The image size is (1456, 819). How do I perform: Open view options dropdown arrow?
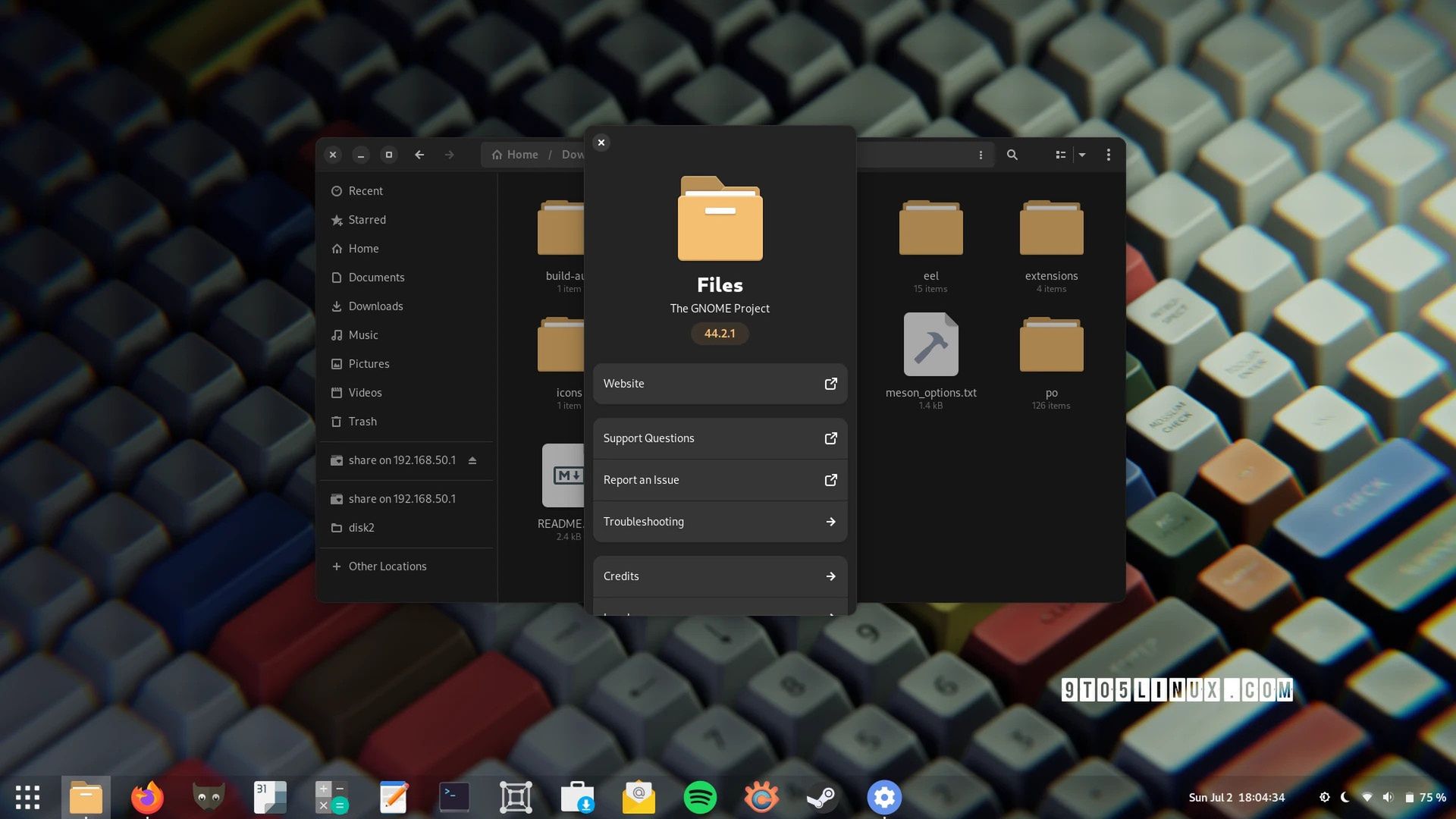1082,155
